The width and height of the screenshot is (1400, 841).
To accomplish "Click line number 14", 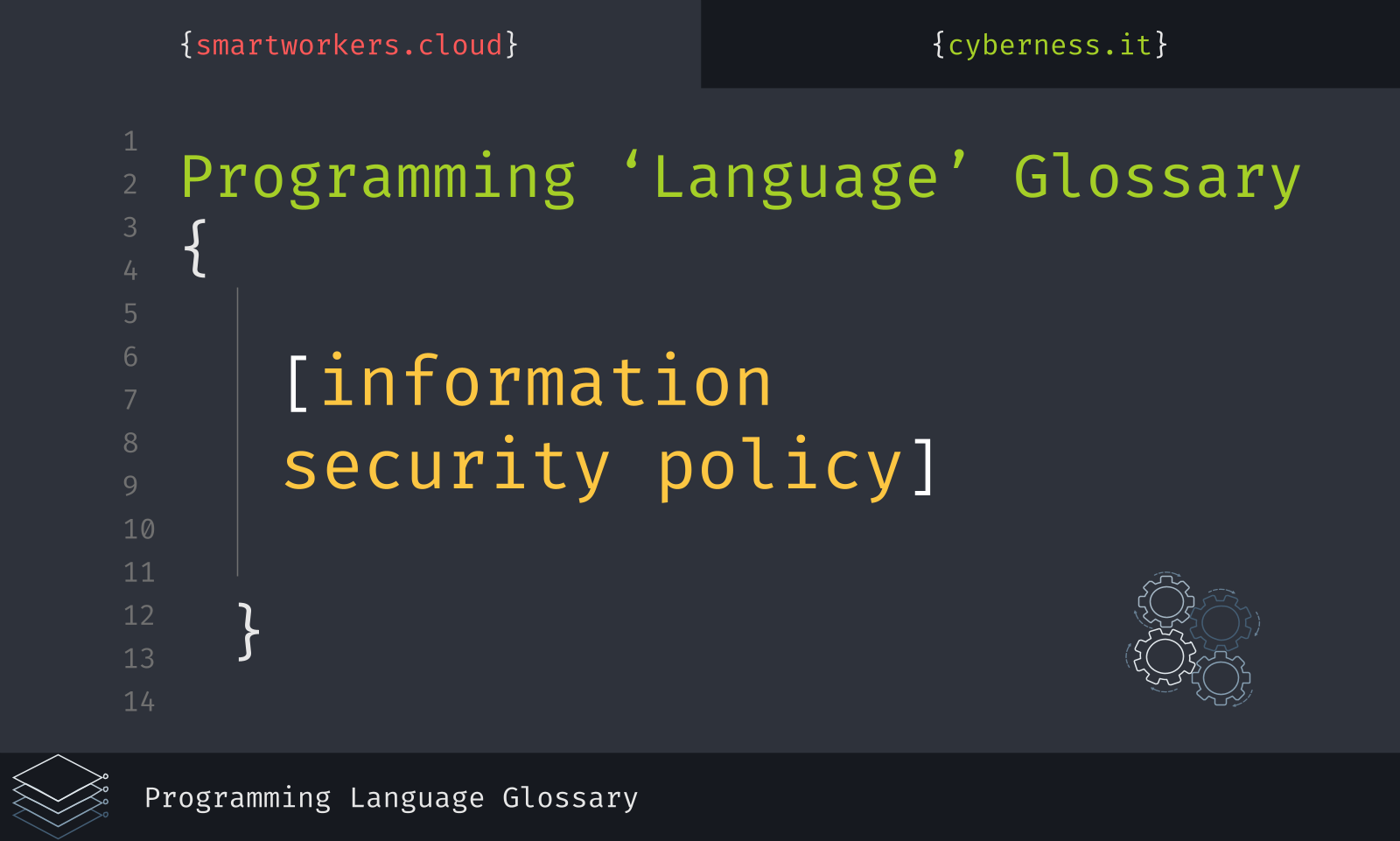I will [139, 702].
